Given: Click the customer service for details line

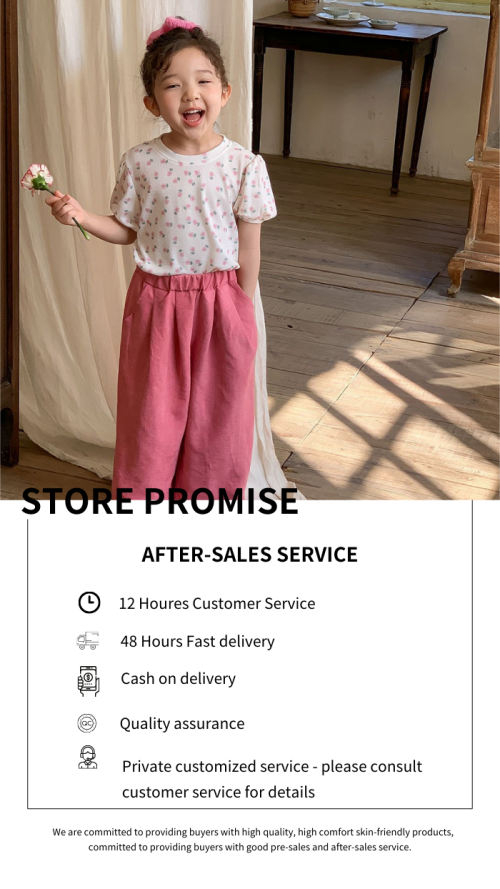Looking at the screenshot, I should coord(218,792).
